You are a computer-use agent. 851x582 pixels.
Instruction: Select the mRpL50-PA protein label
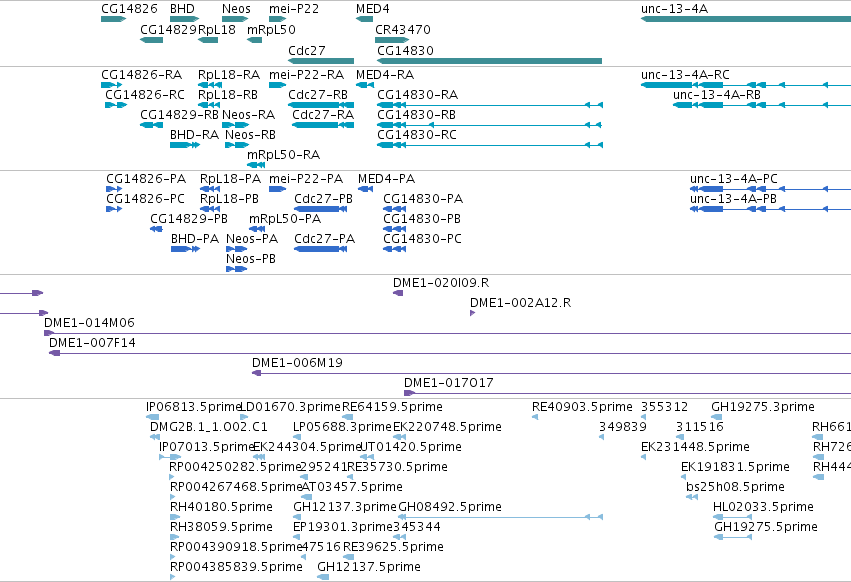click(285, 218)
